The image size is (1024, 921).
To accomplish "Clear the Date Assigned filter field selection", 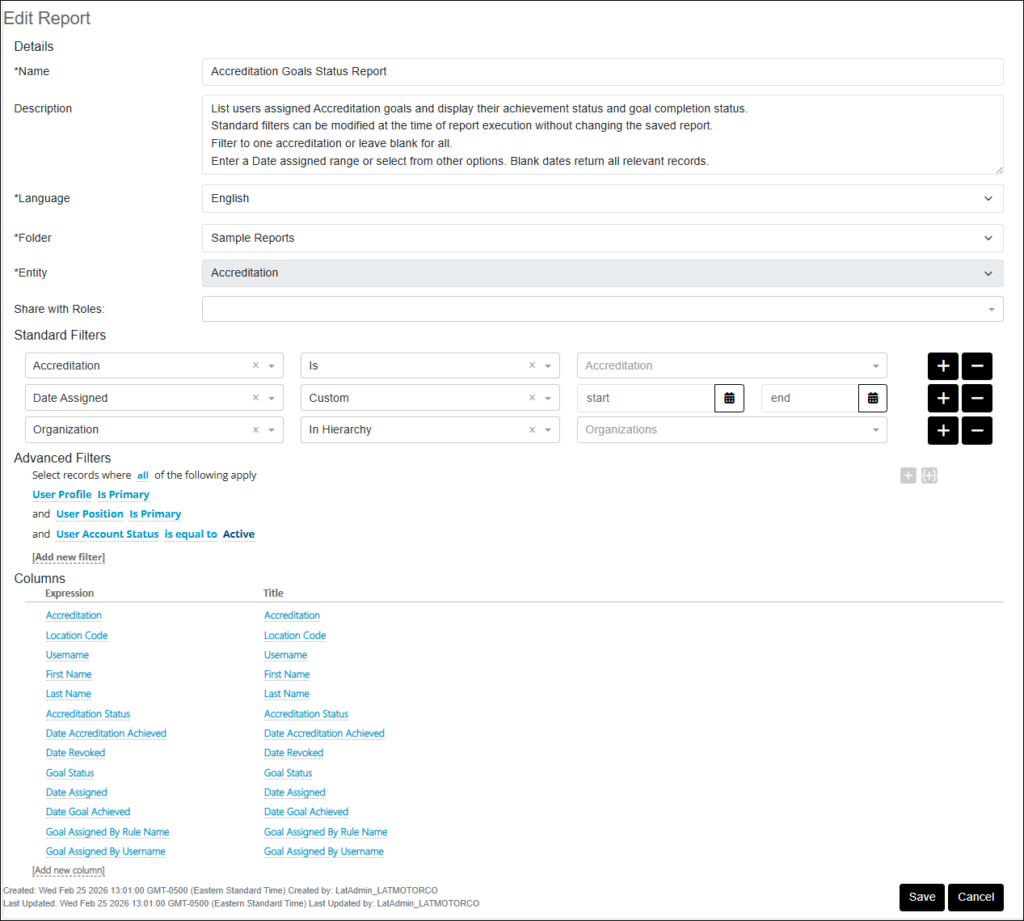I will (255, 398).
